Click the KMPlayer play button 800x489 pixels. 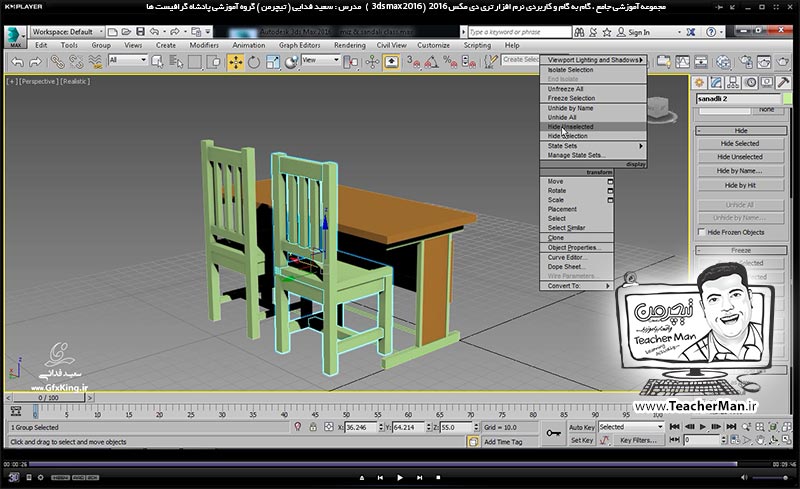pos(399,478)
